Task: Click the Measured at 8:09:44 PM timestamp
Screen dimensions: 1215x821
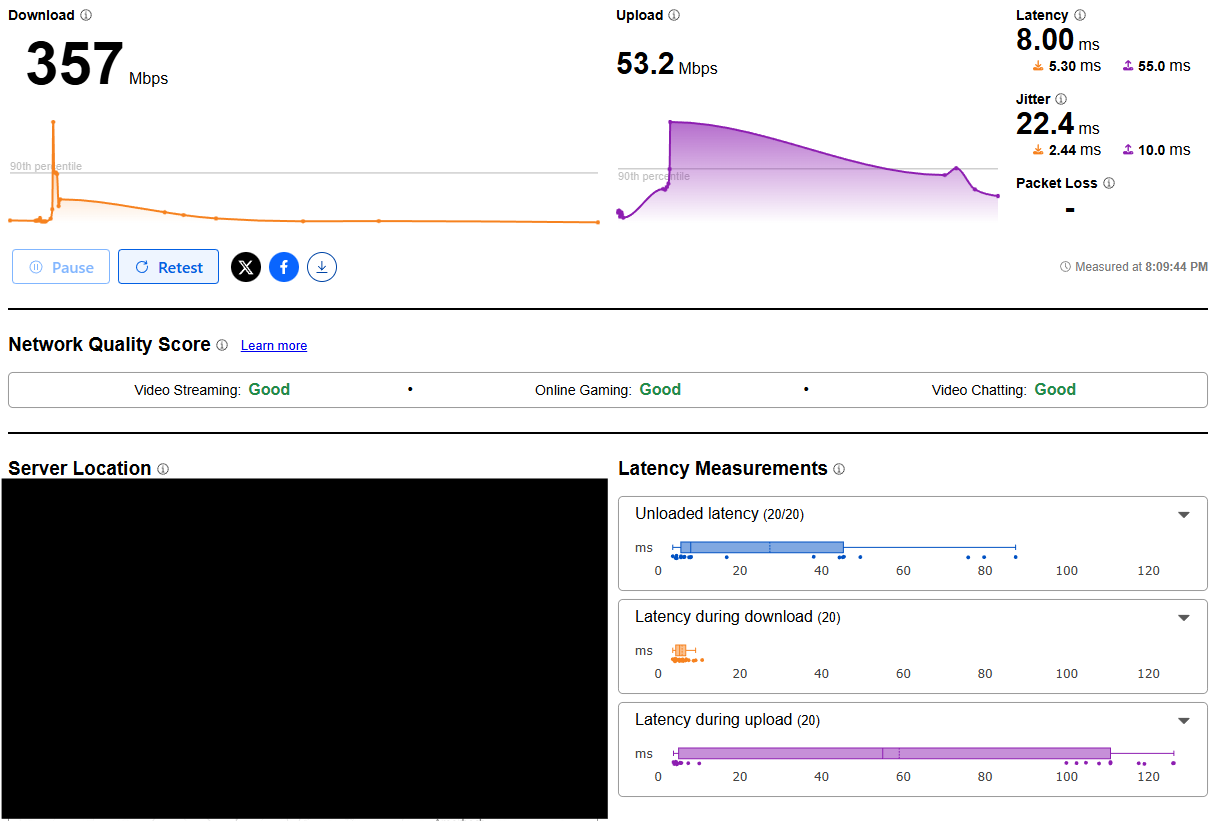Action: point(1134,267)
